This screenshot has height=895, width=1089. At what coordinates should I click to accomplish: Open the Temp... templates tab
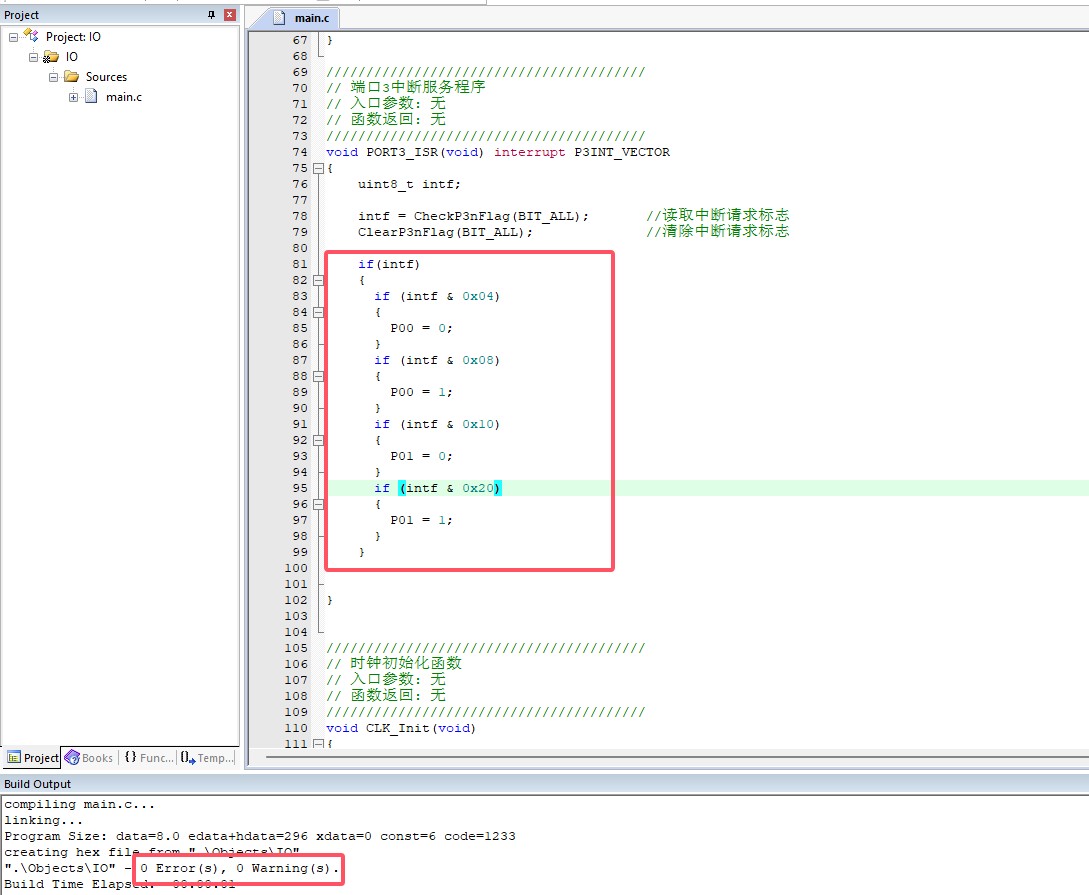coord(208,758)
